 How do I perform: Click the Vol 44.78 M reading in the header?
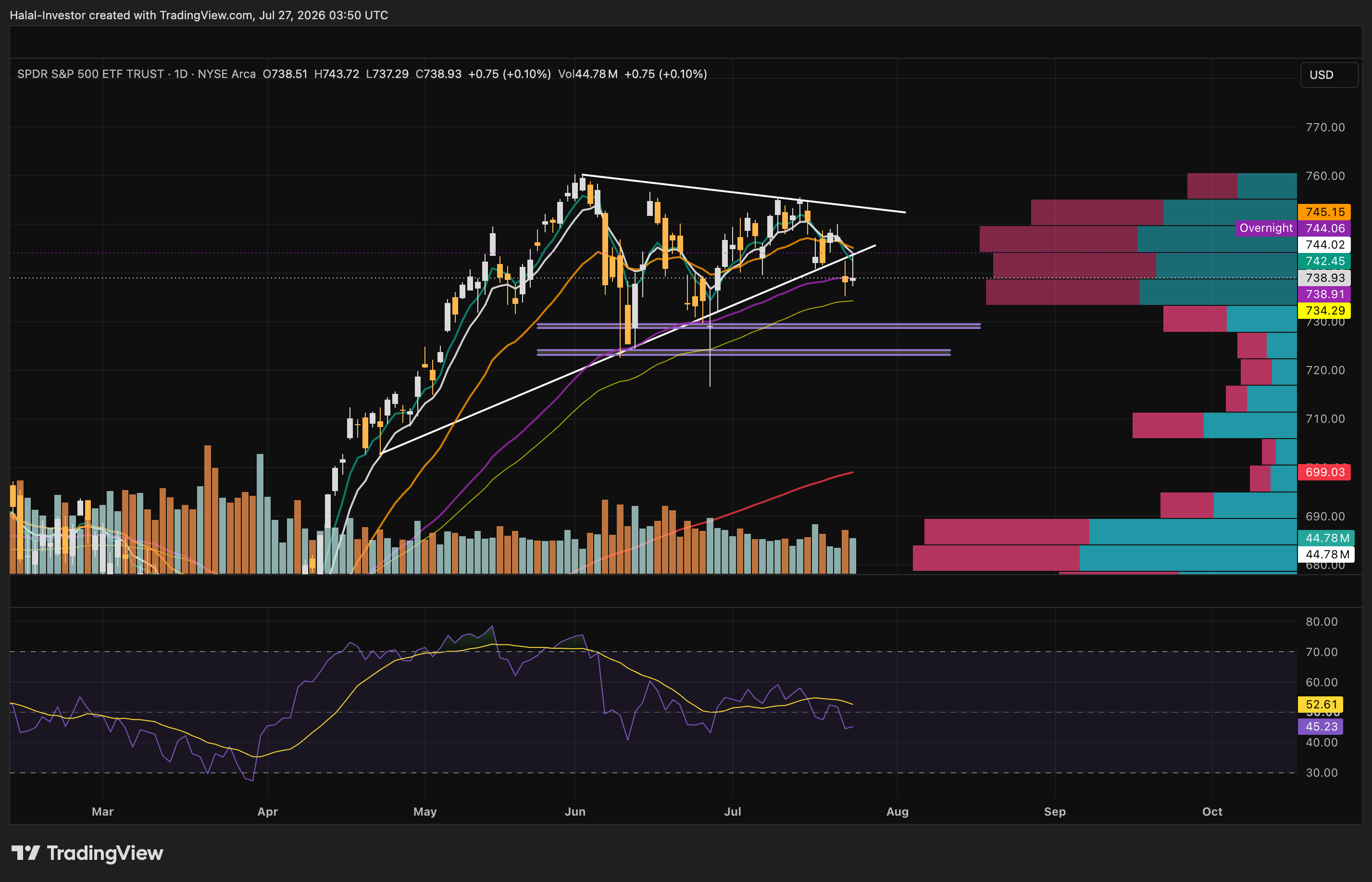588,74
